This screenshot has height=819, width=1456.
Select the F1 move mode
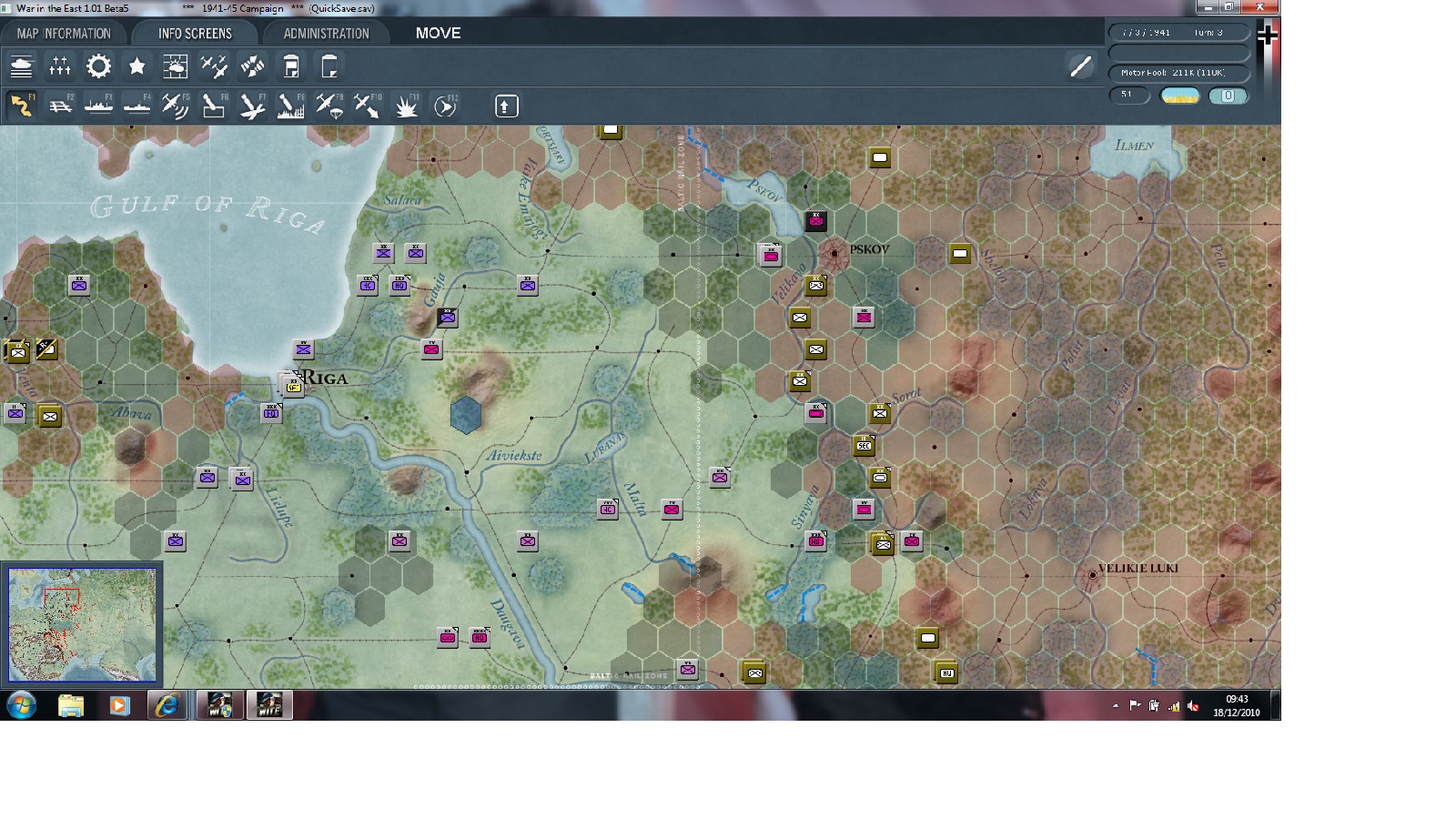click(22, 106)
